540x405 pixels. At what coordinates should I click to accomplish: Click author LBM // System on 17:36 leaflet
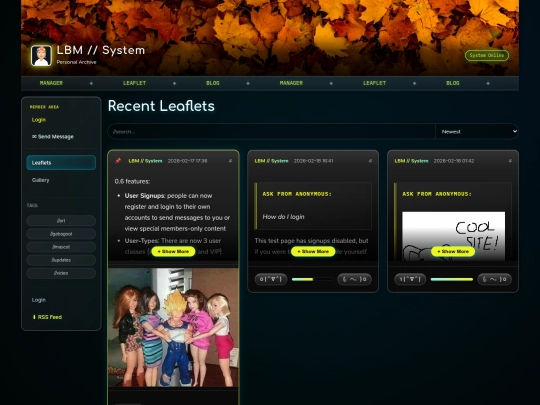[x=145, y=161]
